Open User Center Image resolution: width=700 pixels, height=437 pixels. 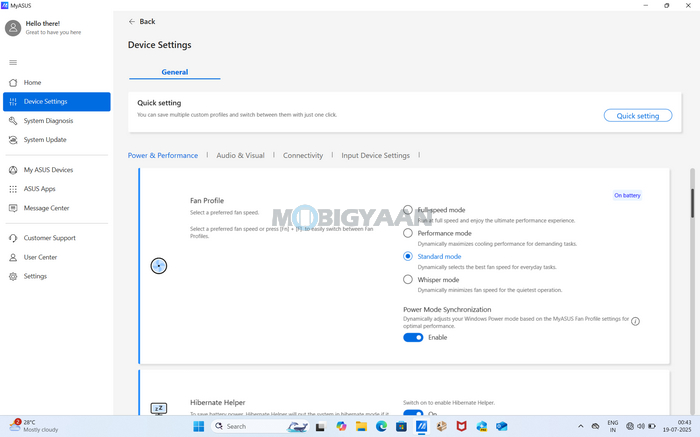coord(57,257)
